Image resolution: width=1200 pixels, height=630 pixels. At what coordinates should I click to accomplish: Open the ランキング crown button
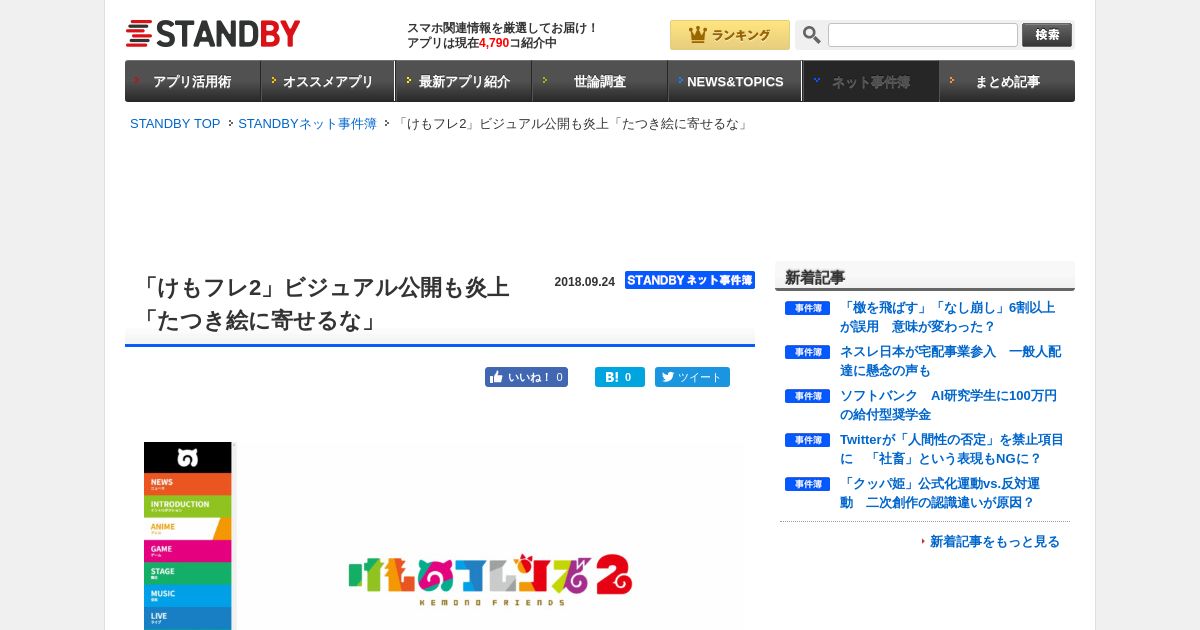(x=730, y=35)
